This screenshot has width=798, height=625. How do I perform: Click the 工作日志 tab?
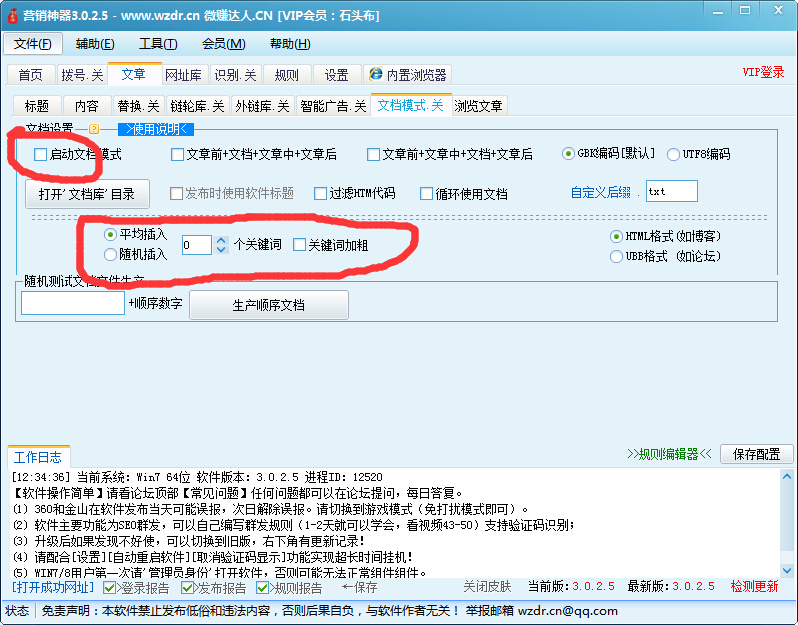click(38, 457)
